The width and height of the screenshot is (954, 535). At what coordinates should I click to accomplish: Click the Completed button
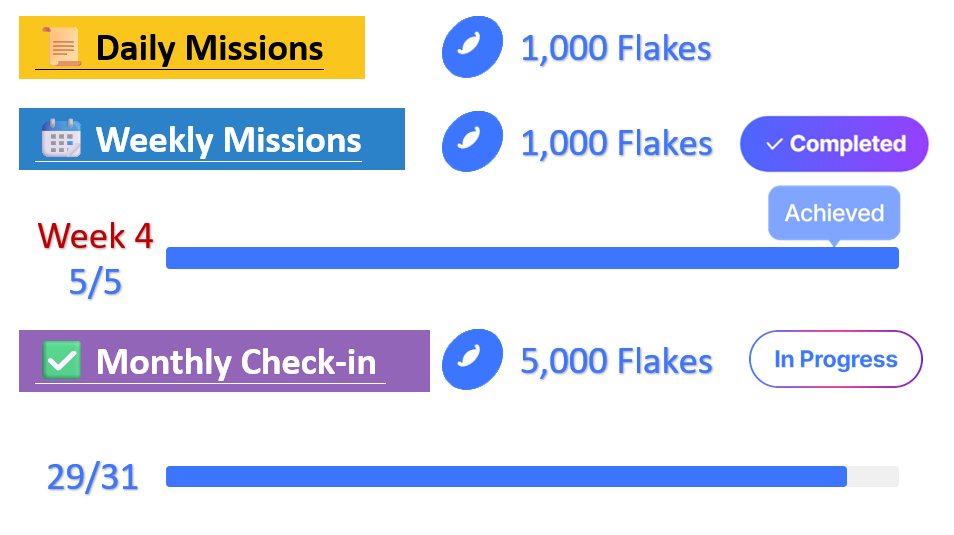834,144
